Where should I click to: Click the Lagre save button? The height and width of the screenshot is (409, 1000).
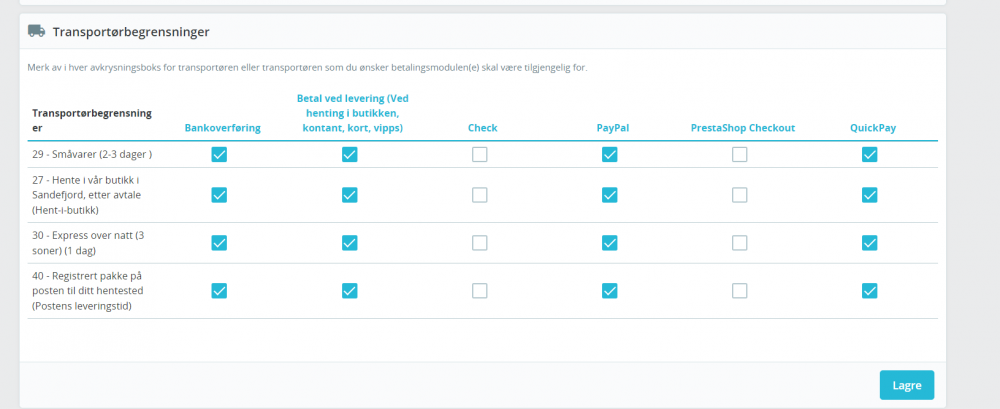[906, 385]
